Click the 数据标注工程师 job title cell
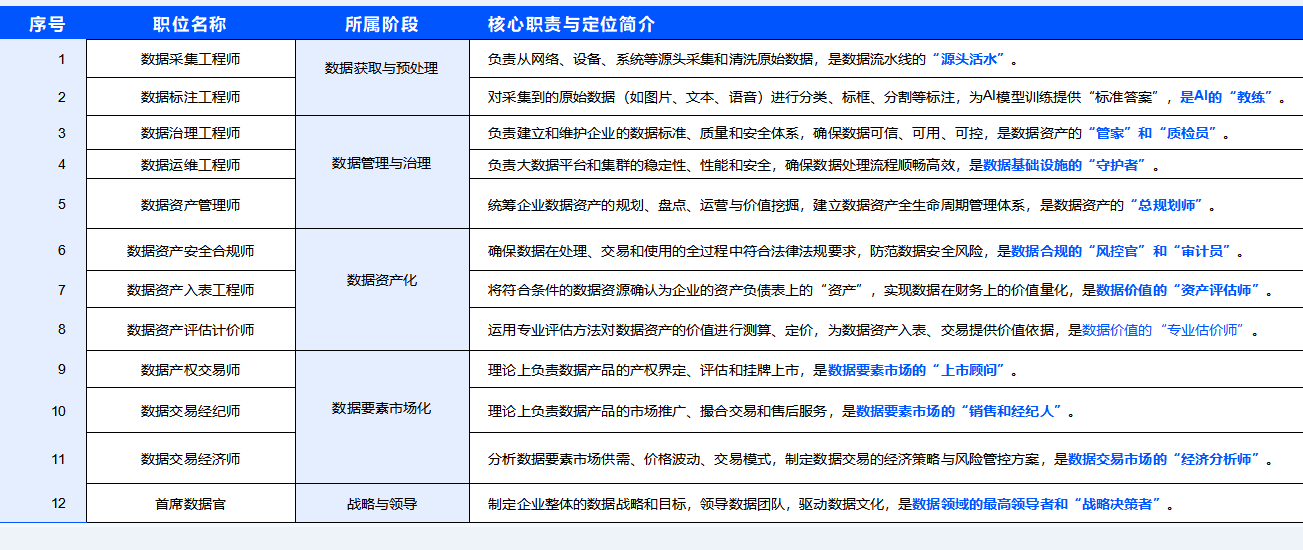This screenshot has width=1303, height=550. click(x=190, y=97)
